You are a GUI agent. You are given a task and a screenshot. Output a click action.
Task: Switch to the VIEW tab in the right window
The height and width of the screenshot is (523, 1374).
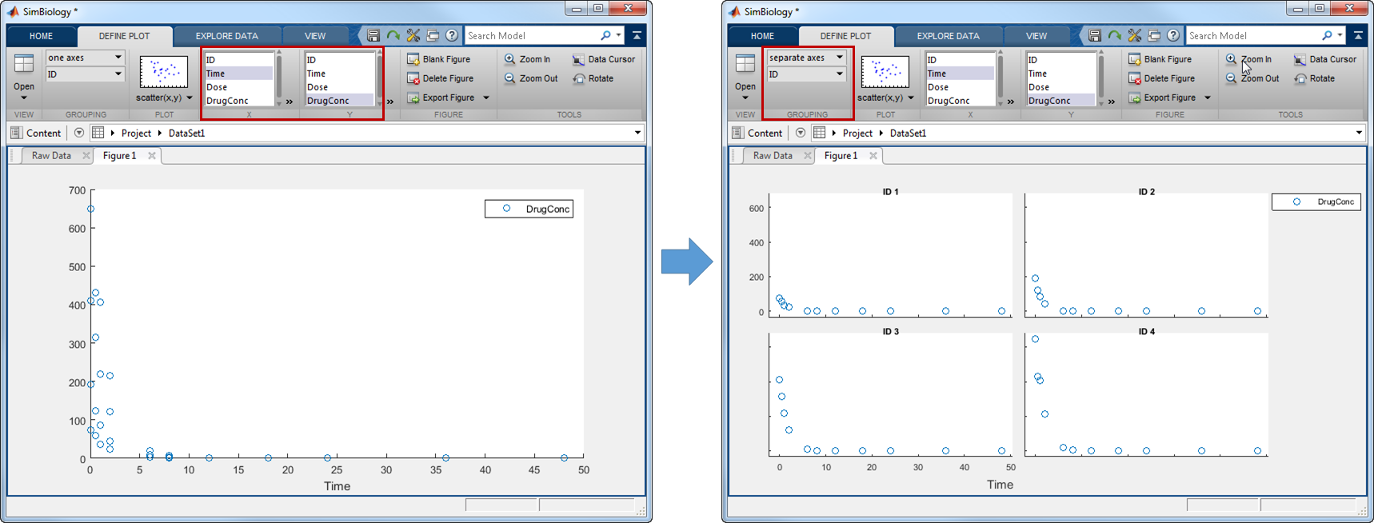click(x=1036, y=36)
